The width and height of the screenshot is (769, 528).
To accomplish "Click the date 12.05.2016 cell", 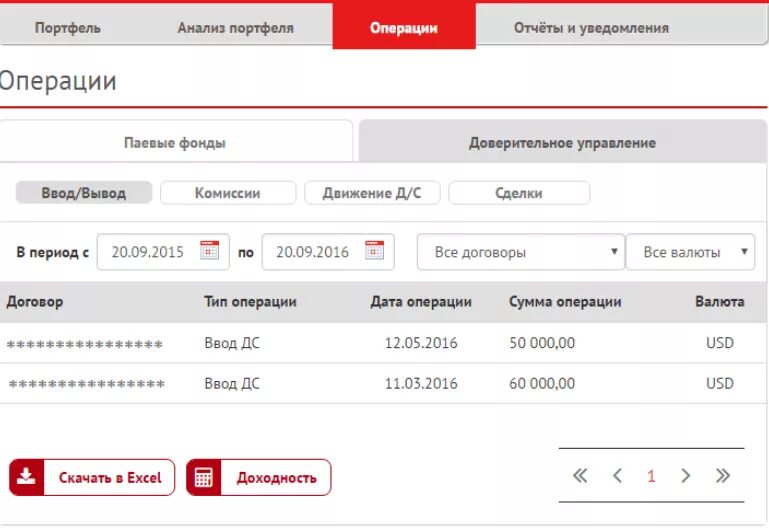I will click(x=421, y=342).
